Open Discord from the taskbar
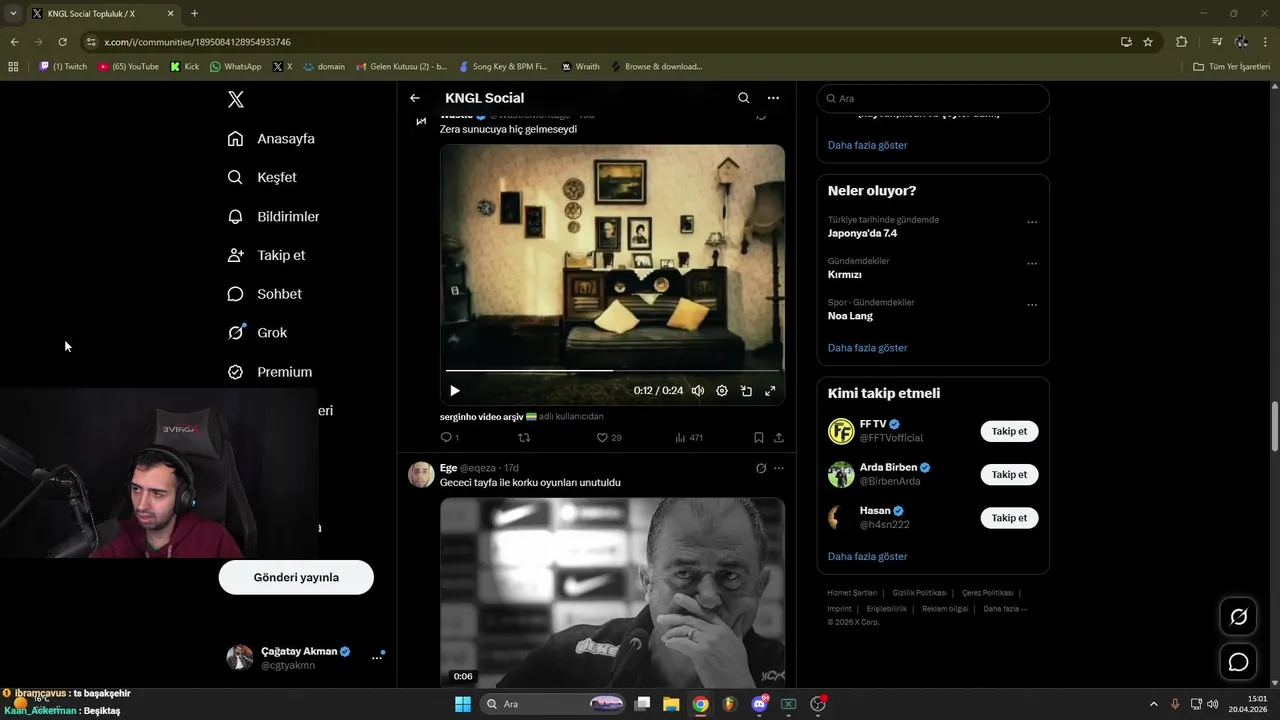Screen dimensions: 1280x720 (x=759, y=704)
